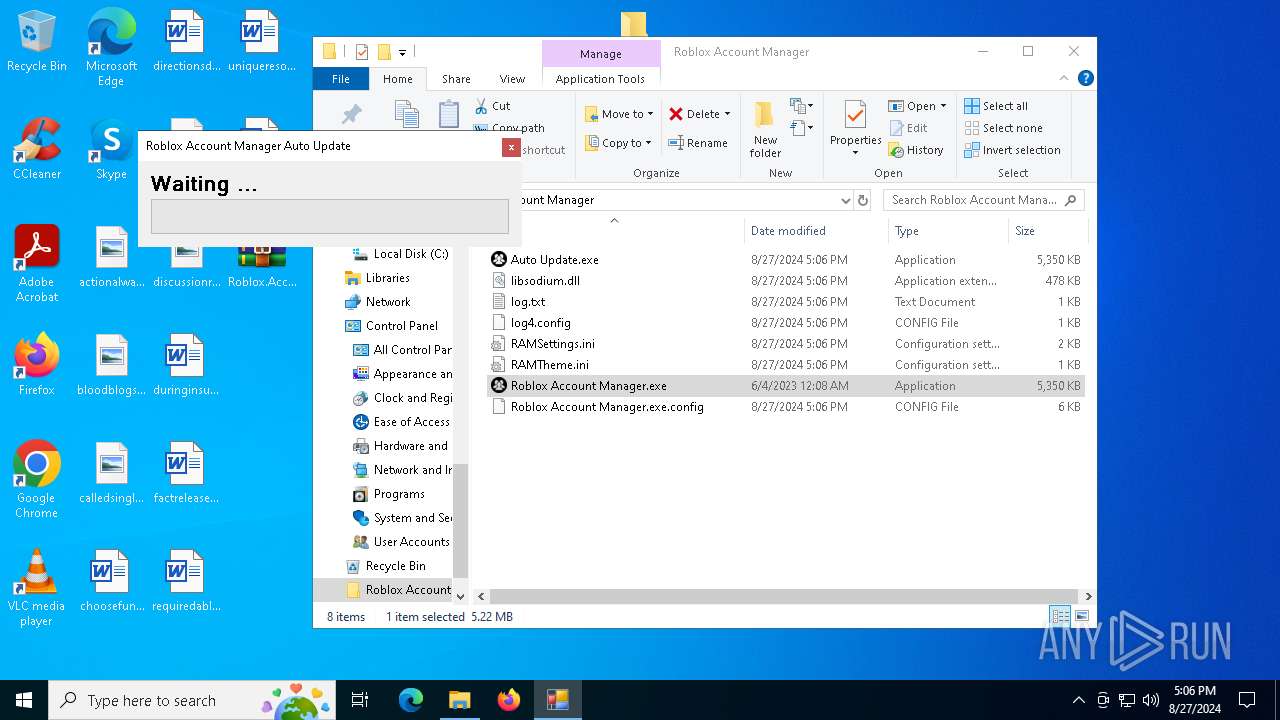
Task: Open Task View on the taskbar
Action: 360,700
